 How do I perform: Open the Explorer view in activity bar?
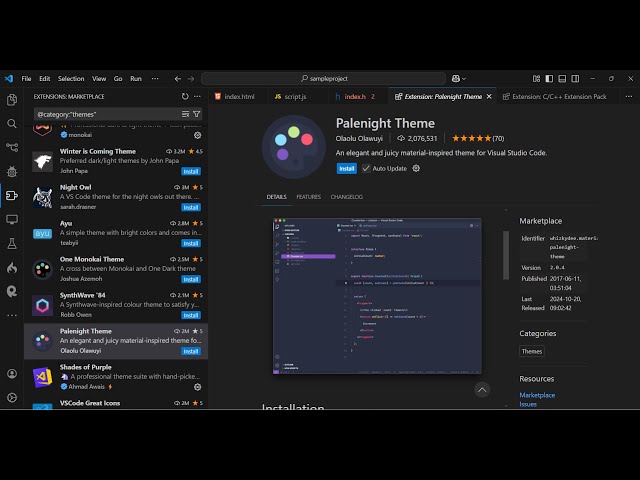click(12, 100)
